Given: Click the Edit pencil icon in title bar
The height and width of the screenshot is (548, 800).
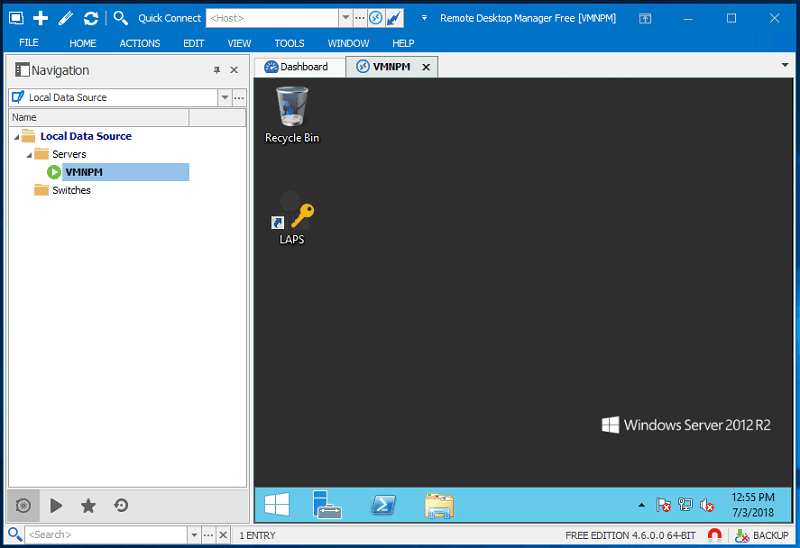Looking at the screenshot, I should [x=65, y=18].
